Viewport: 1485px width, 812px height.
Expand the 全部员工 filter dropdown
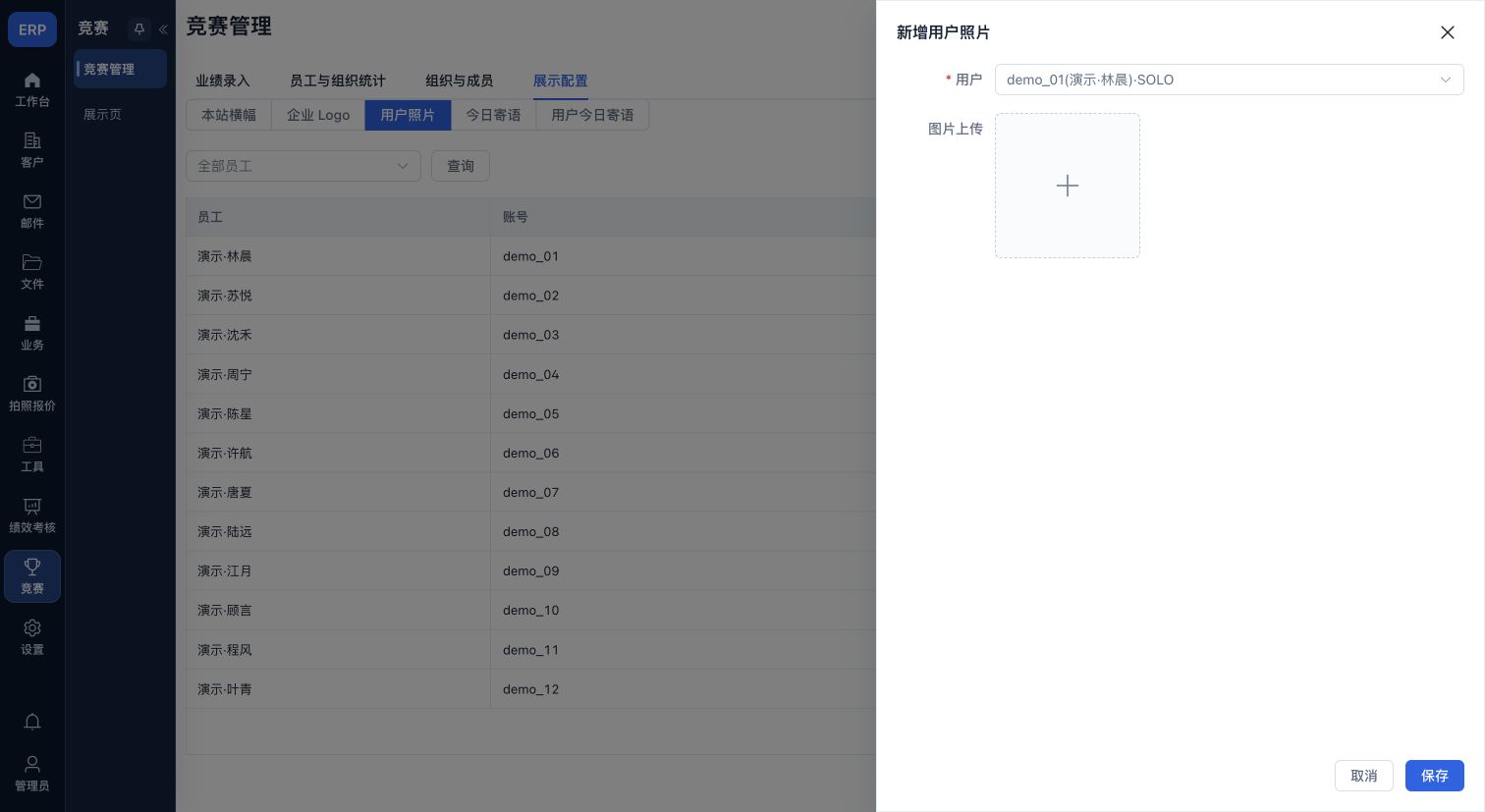pyautogui.click(x=303, y=166)
